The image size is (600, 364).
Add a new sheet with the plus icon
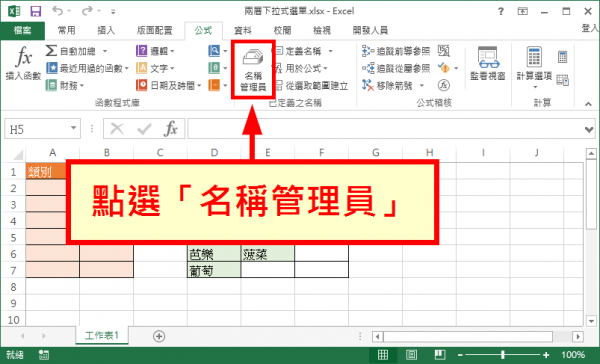click(x=159, y=336)
